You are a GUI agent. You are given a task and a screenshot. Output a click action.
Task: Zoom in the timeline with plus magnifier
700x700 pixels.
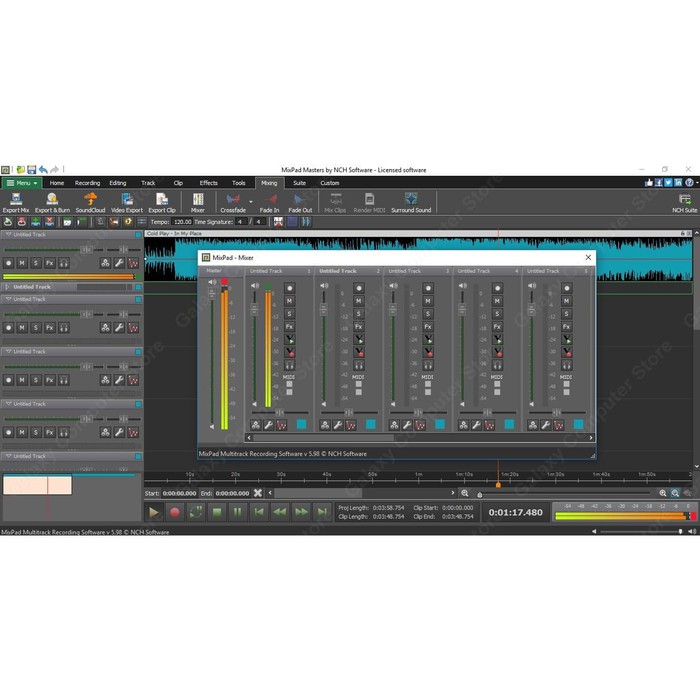[662, 493]
